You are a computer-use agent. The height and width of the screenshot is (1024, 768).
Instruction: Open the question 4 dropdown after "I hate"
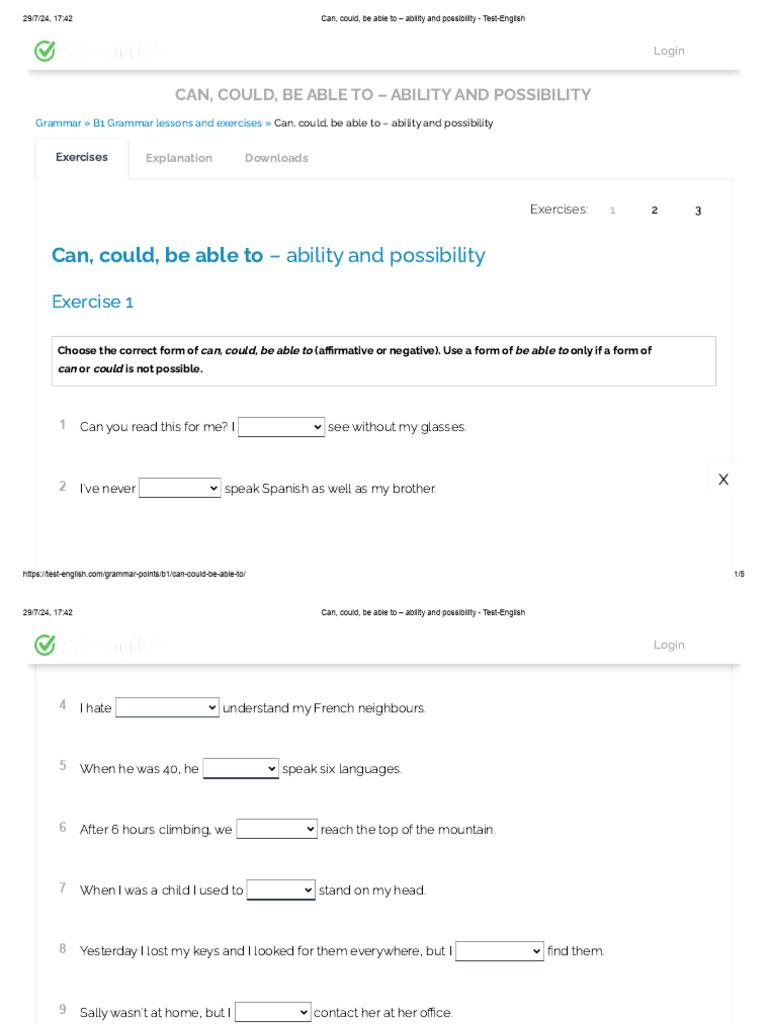pos(167,708)
